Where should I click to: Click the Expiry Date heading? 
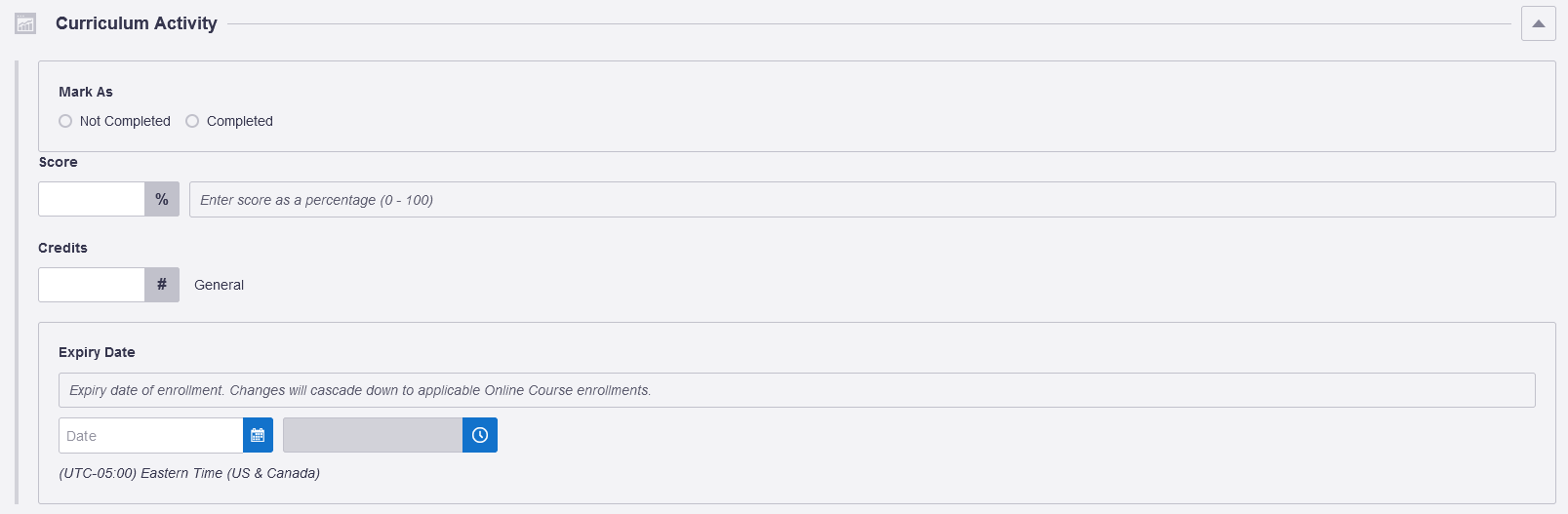point(97,352)
